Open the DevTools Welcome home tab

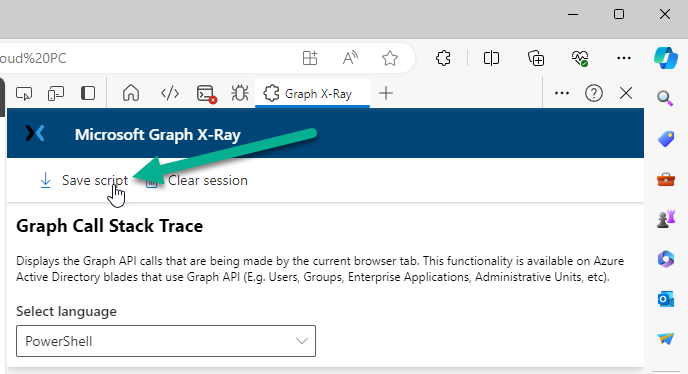tap(131, 93)
